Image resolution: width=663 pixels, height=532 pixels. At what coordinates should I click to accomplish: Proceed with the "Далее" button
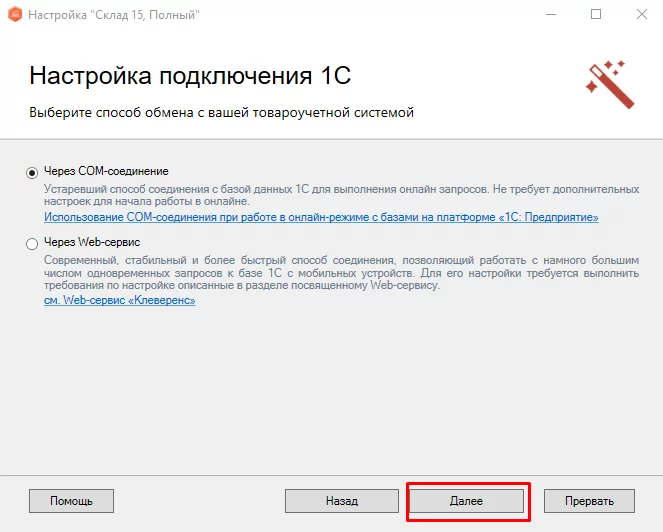tap(466, 501)
